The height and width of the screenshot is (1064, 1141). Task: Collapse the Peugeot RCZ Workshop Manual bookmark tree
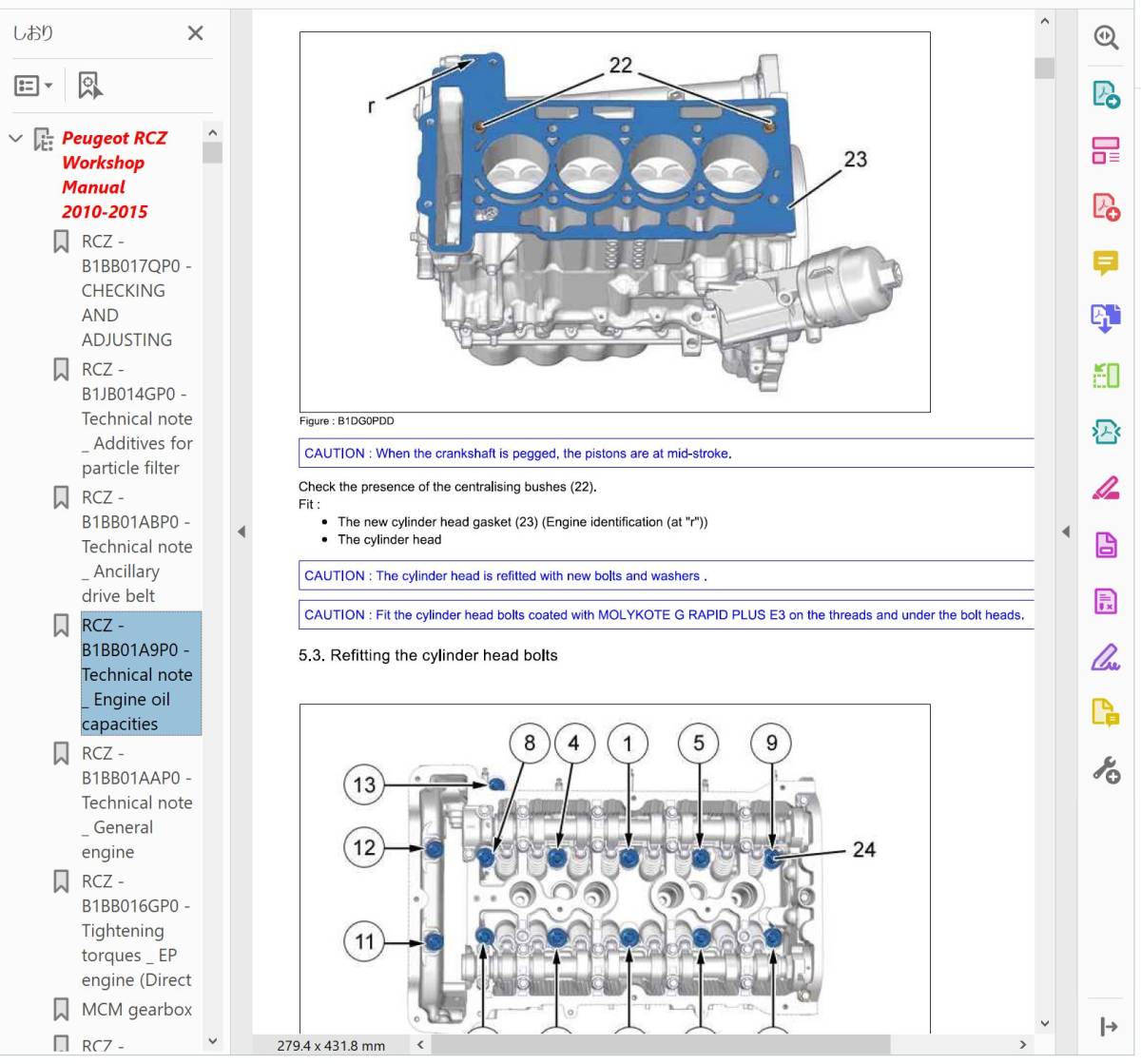pos(15,139)
